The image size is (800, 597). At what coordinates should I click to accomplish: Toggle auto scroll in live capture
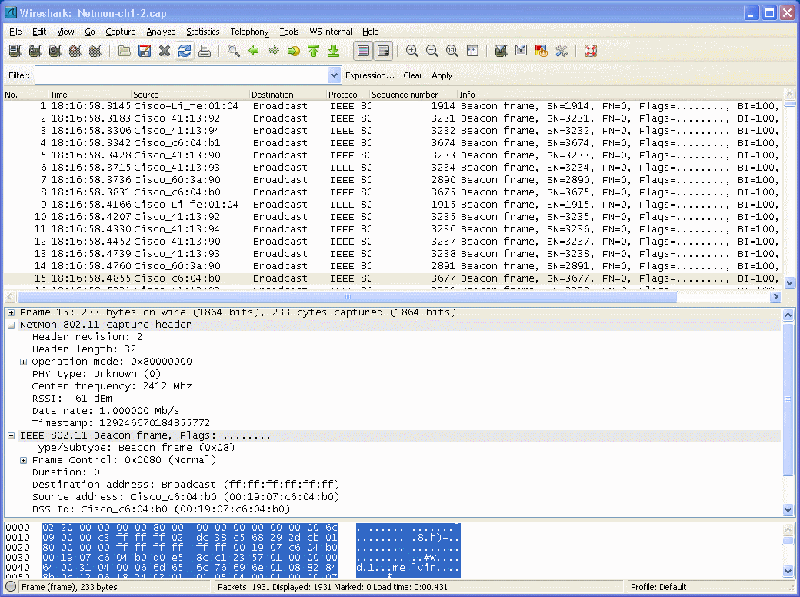pos(383,51)
